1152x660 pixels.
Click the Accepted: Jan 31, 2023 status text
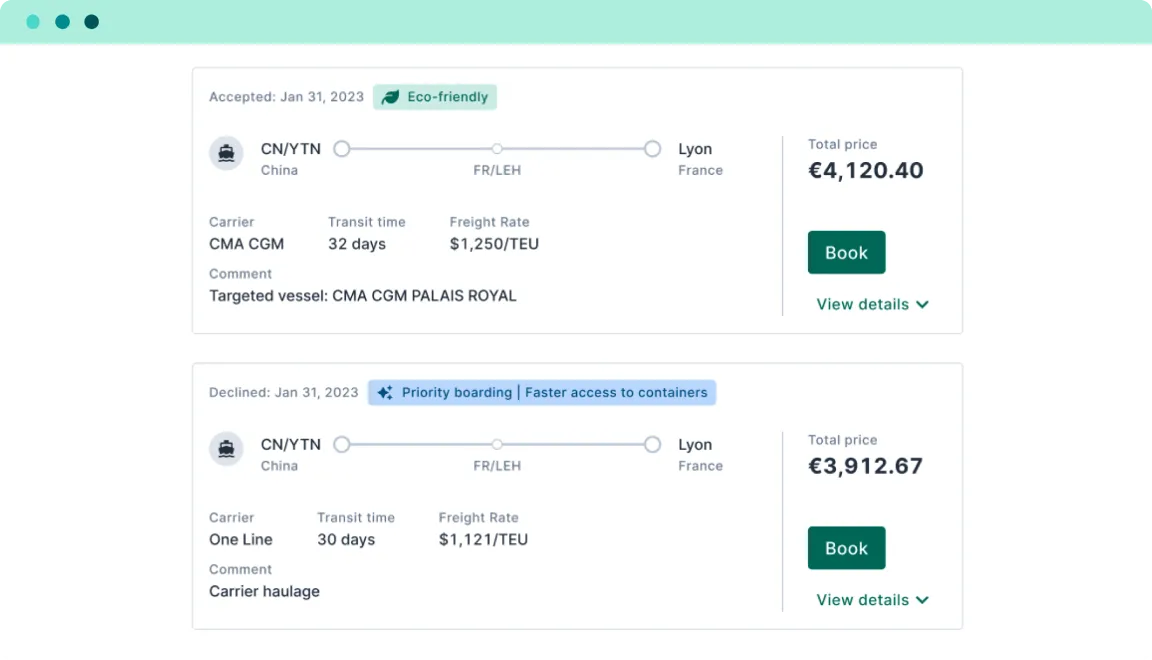pos(287,97)
